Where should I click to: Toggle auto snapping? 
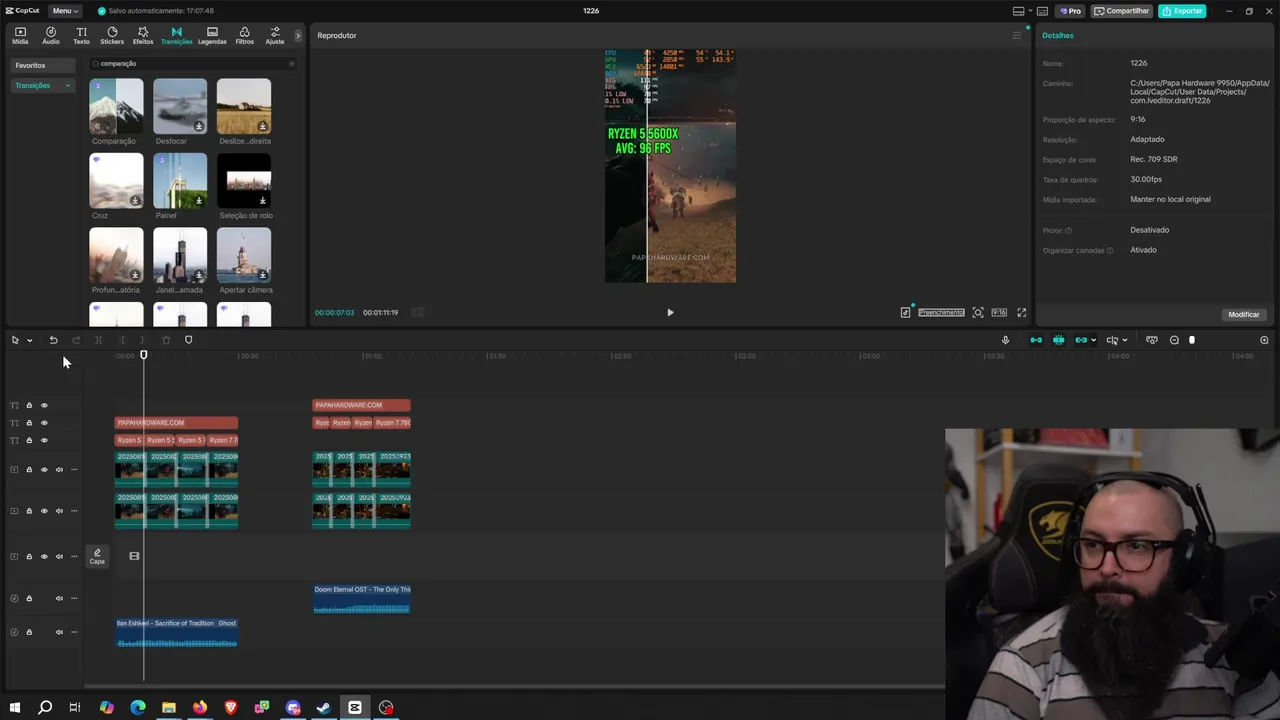click(1058, 340)
